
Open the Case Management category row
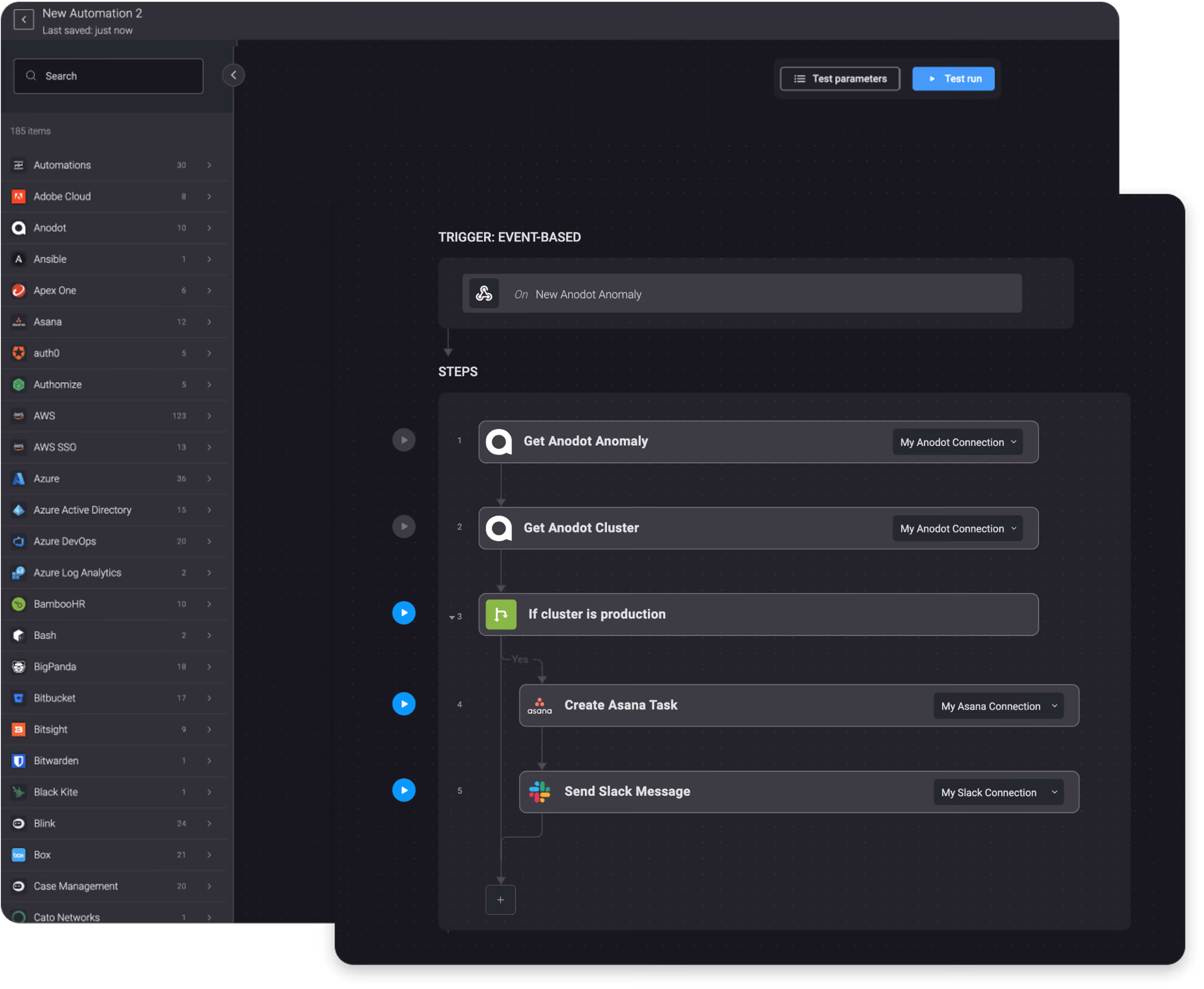[x=114, y=886]
